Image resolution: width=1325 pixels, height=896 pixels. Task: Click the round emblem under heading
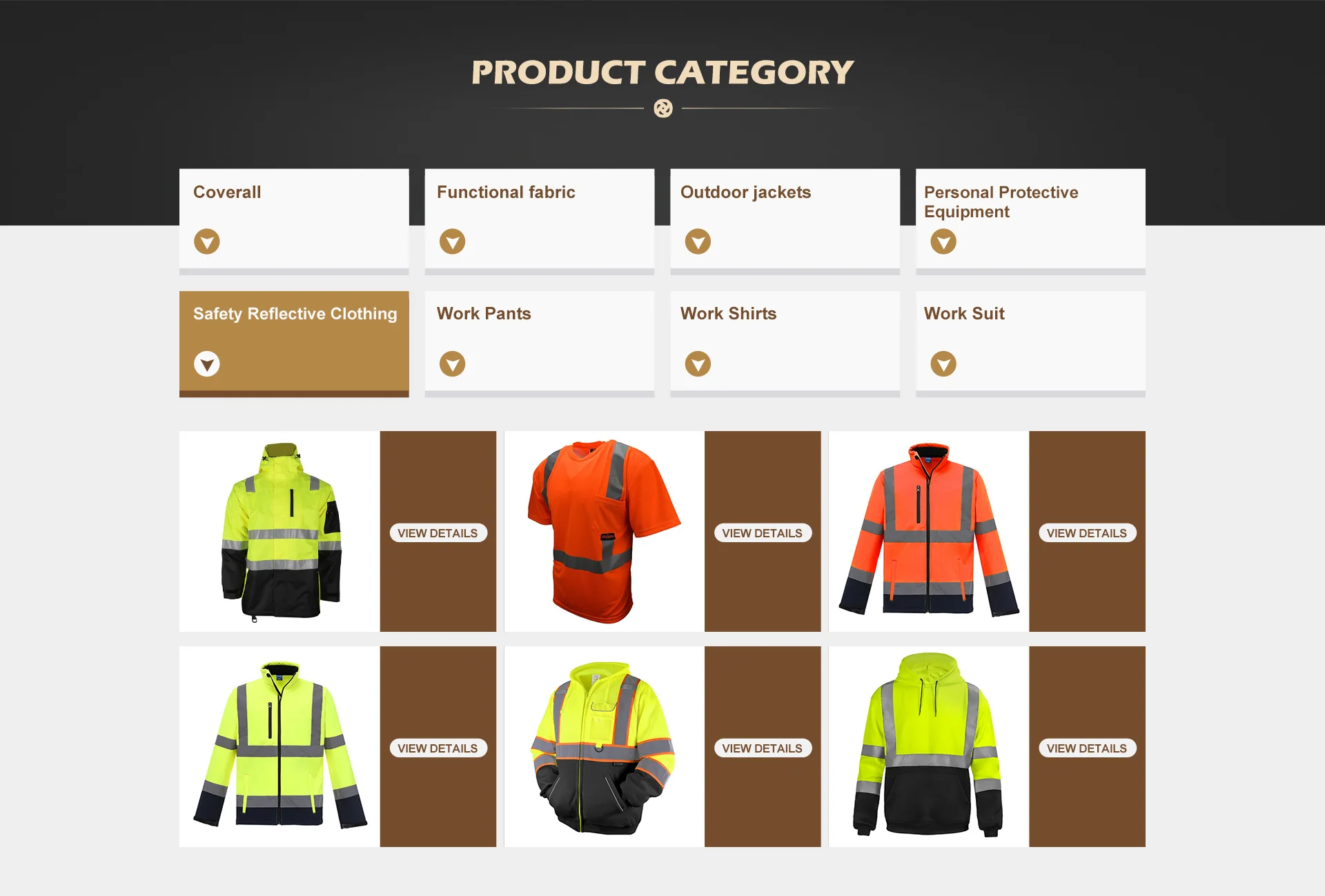click(662, 108)
